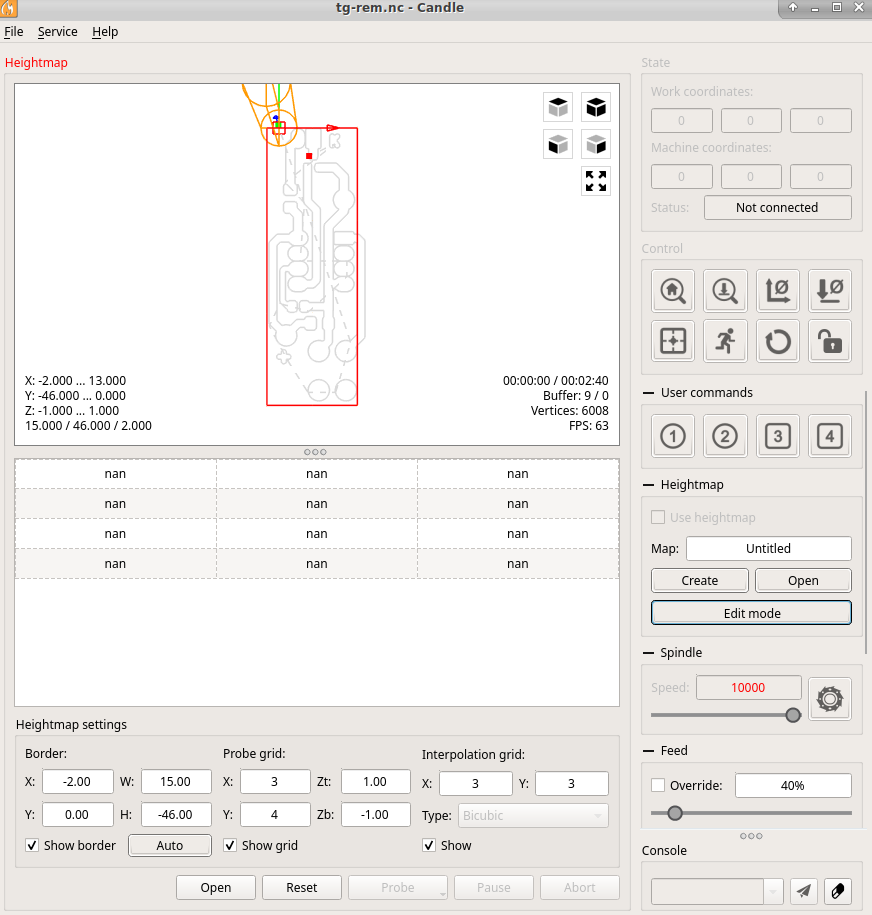872x915 pixels.
Task: Toggle the Show grid checkbox
Action: pos(230,845)
